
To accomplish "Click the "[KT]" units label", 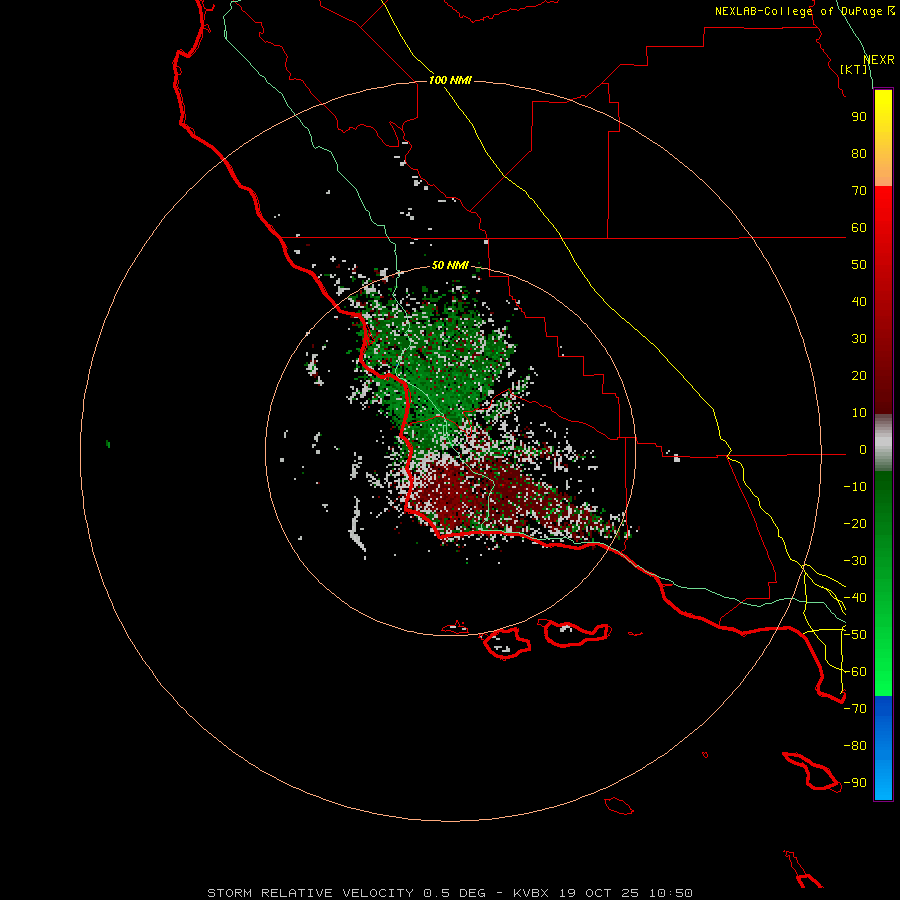I will [854, 69].
